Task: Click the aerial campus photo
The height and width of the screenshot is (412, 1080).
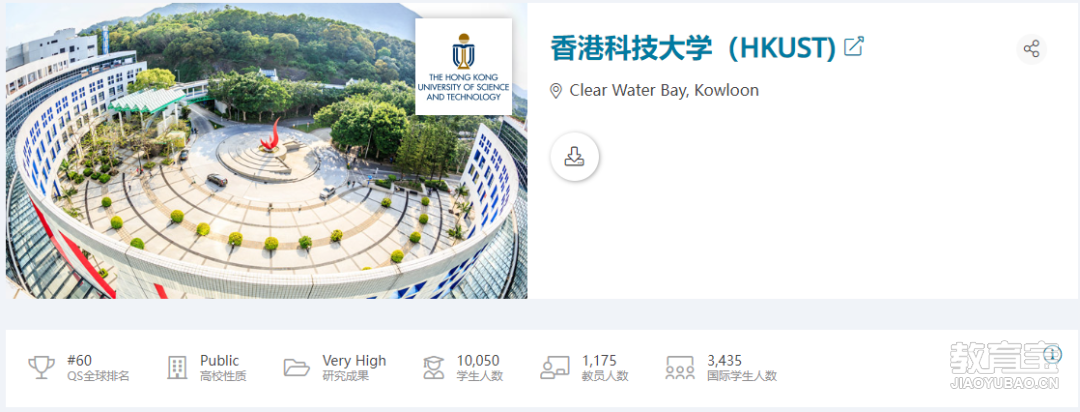Action: click(267, 151)
